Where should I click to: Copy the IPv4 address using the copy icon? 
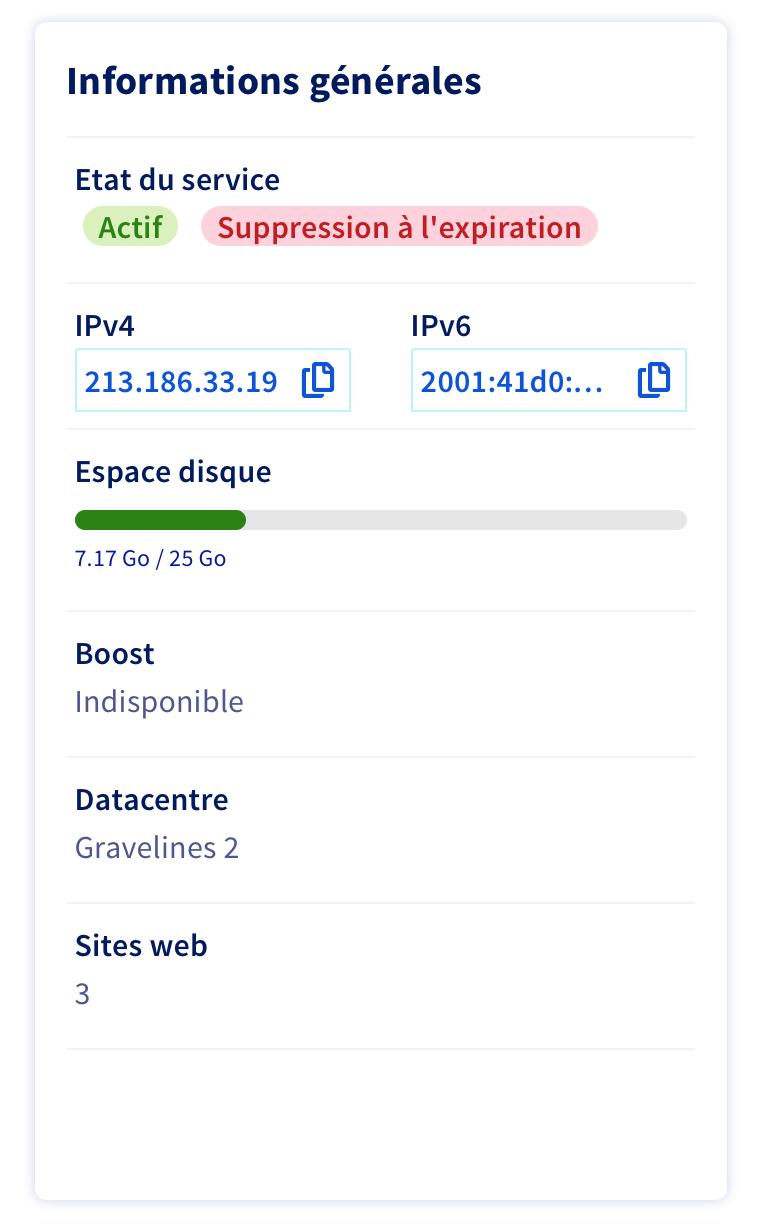318,380
